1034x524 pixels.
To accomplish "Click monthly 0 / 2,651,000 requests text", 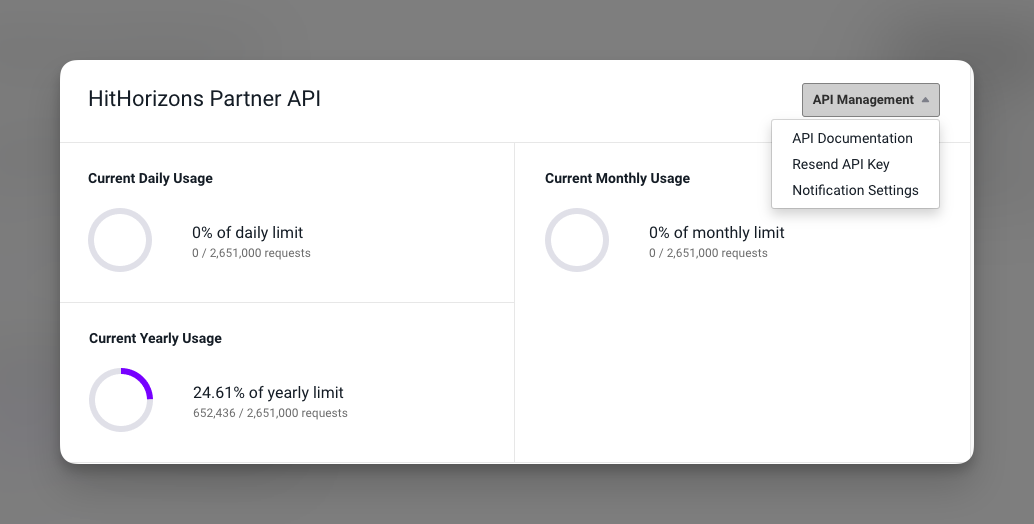I will pyautogui.click(x=708, y=253).
